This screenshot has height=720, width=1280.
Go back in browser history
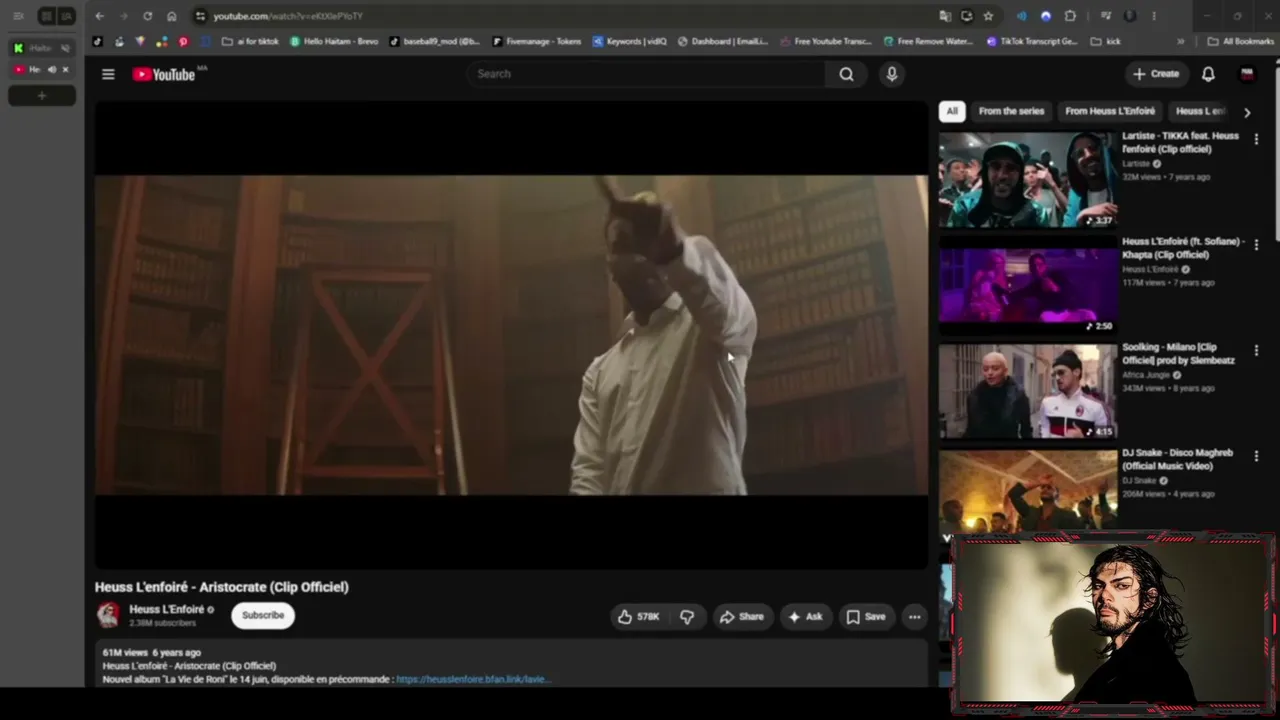99,16
